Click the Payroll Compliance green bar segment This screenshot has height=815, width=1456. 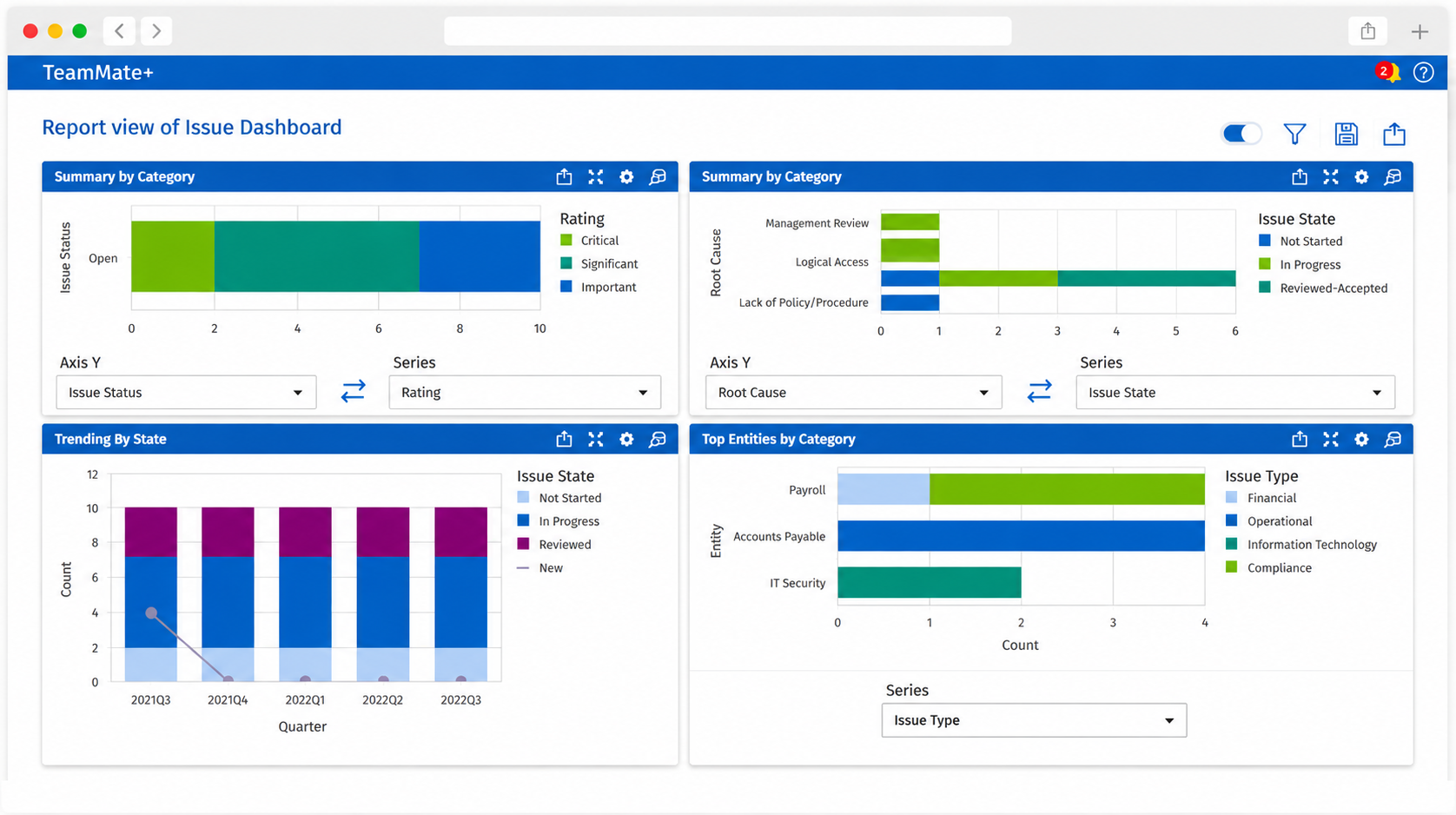tap(1067, 489)
